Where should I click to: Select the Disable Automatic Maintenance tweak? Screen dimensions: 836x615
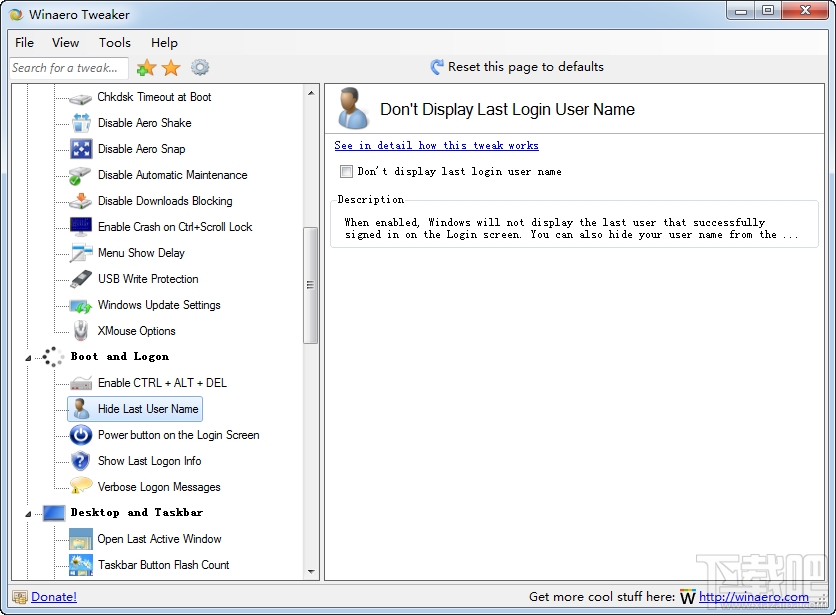coord(173,175)
